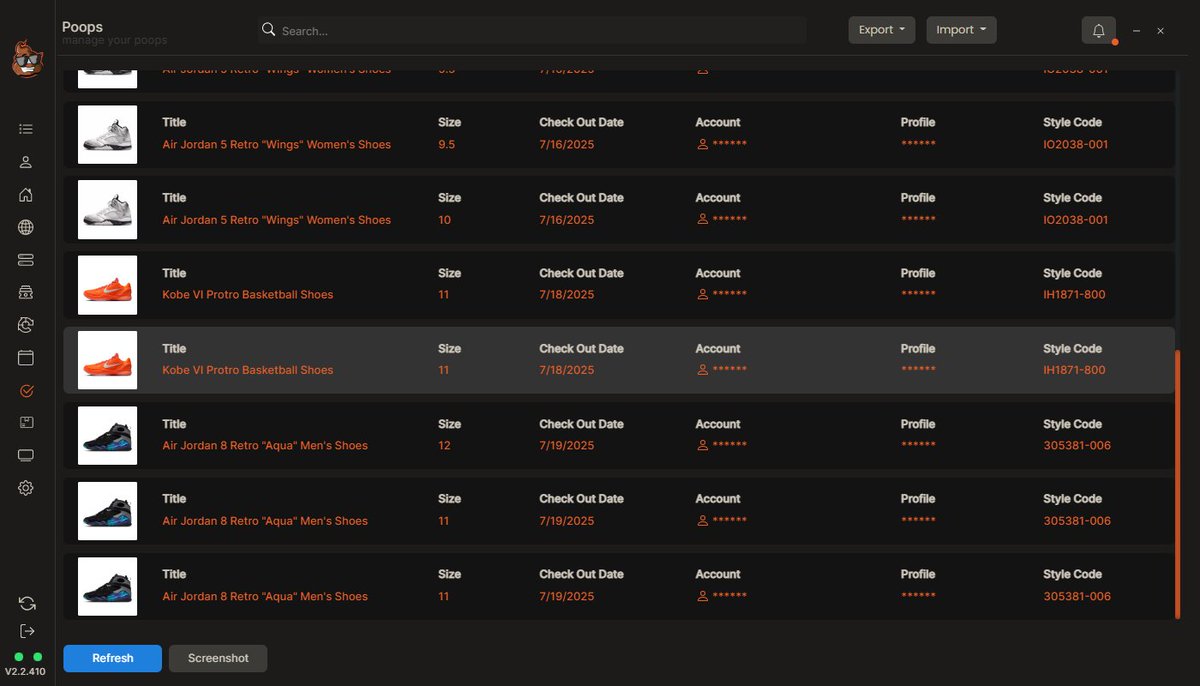Click the blue Refresh button
This screenshot has width=1200, height=686.
click(112, 658)
